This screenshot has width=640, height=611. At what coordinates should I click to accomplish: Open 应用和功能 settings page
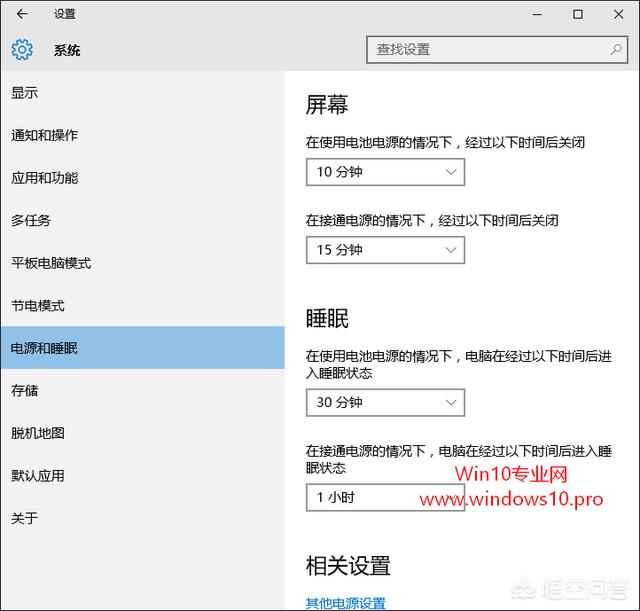[x=44, y=178]
